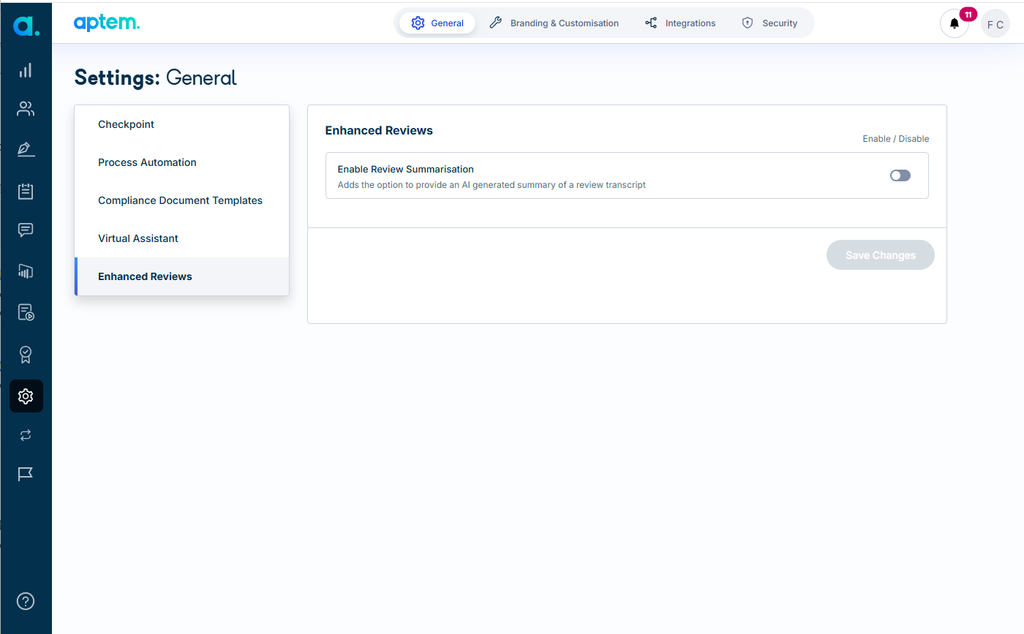Image resolution: width=1024 pixels, height=634 pixels.
Task: Select the settings gear sidebar icon
Action: 26,396
